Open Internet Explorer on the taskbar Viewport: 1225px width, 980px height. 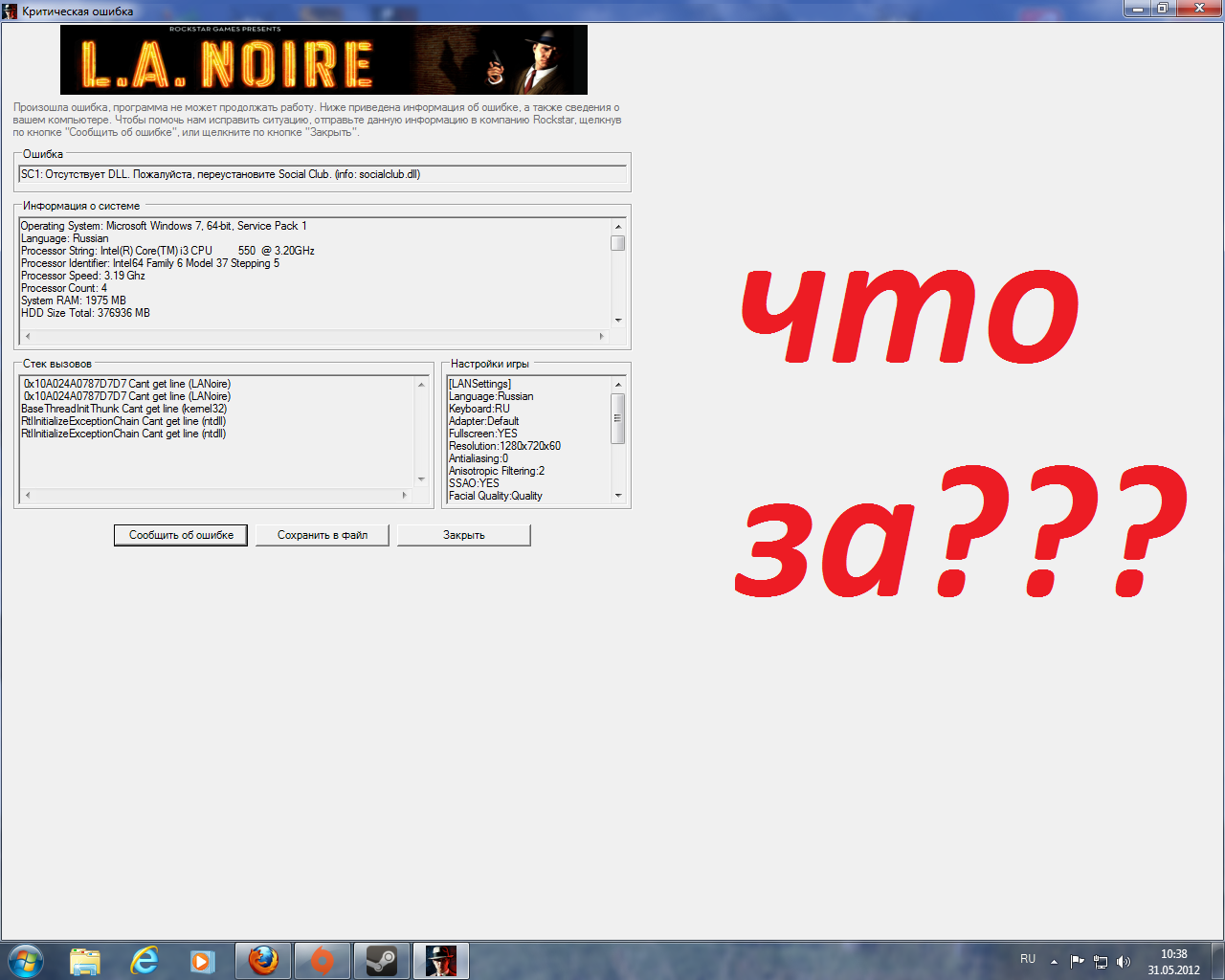(x=145, y=960)
